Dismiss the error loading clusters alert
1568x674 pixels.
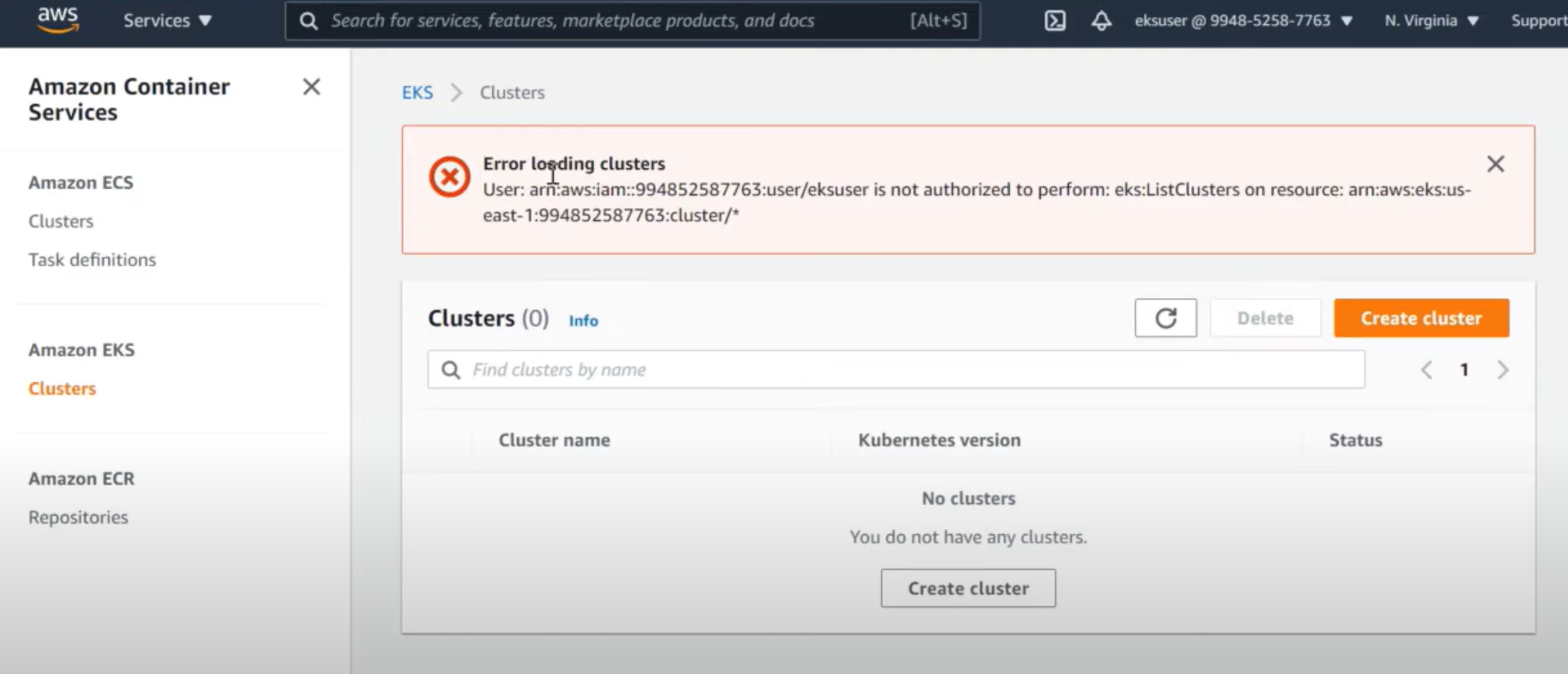(1495, 164)
